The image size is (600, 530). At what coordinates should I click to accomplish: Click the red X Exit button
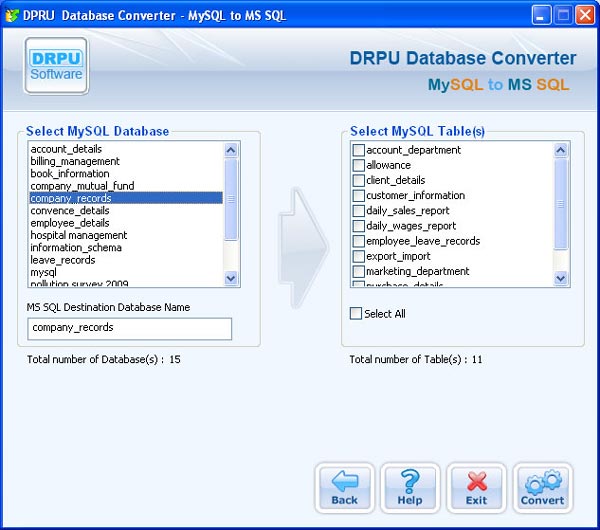pyautogui.click(x=476, y=488)
